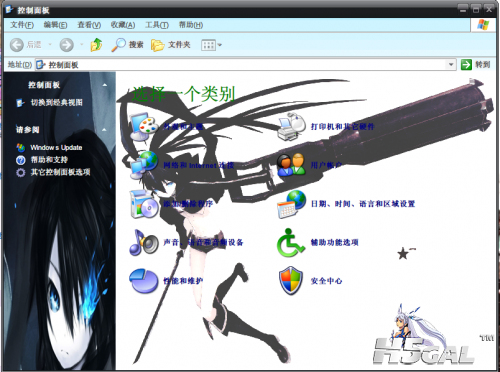Open the 文件(F) menu
Image resolution: width=500 pixels, height=372 pixels.
coord(22,25)
